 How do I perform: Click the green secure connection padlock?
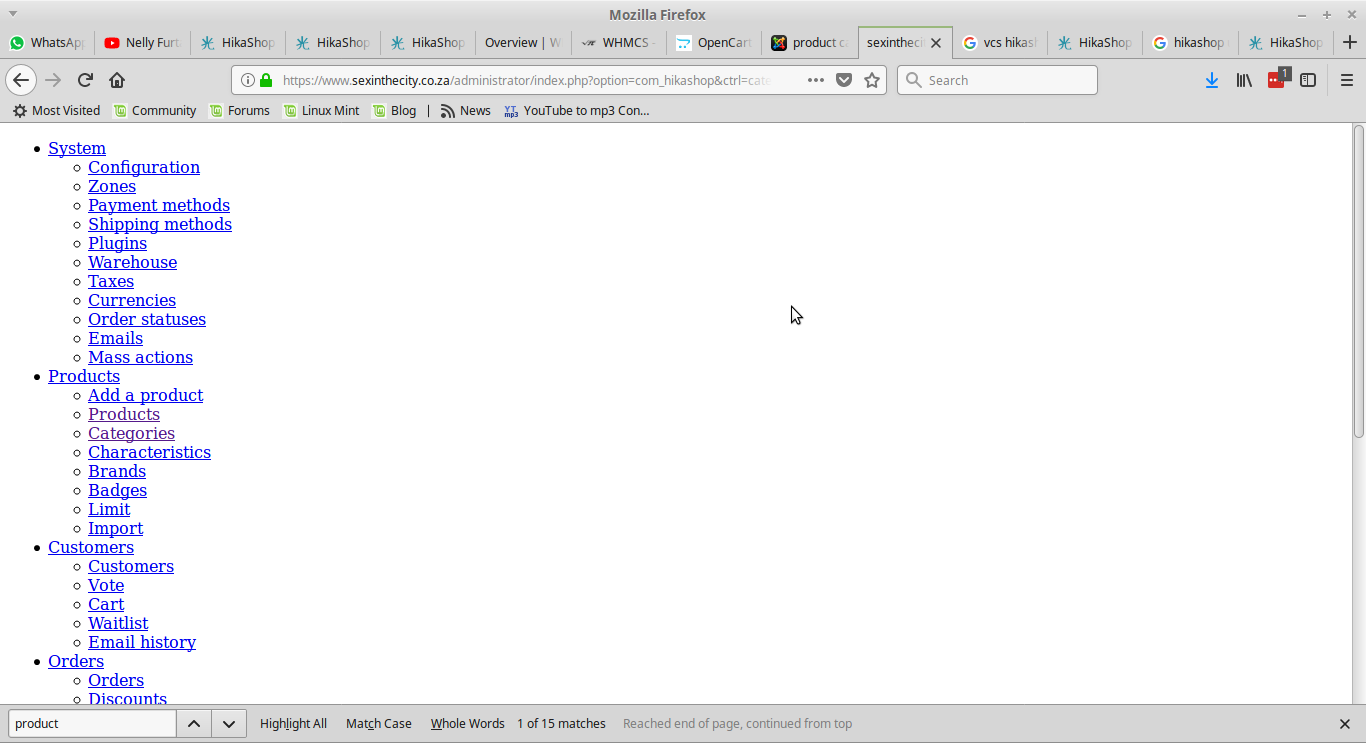[265, 80]
